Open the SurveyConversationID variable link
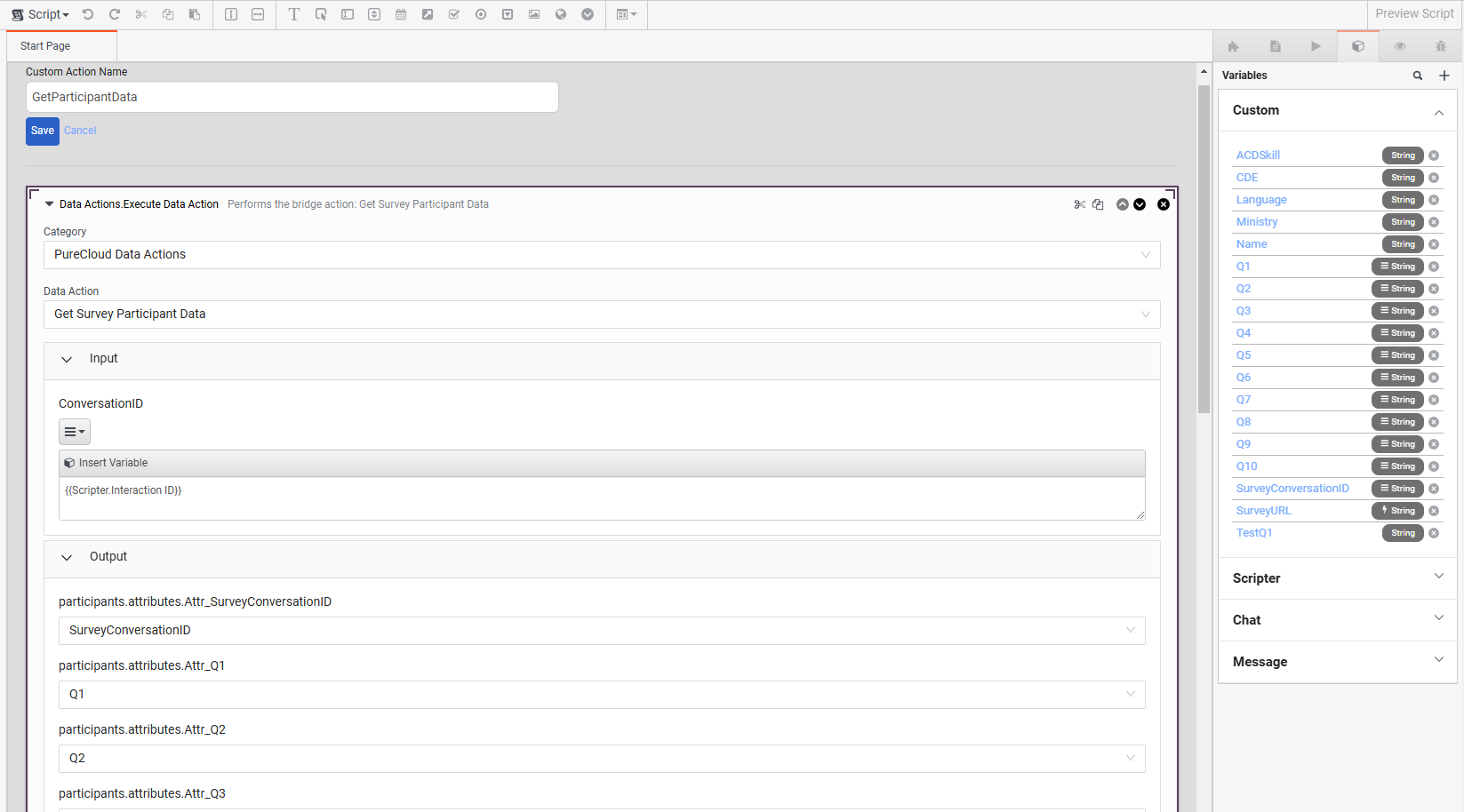Viewport: 1464px width, 812px height. (x=1292, y=489)
